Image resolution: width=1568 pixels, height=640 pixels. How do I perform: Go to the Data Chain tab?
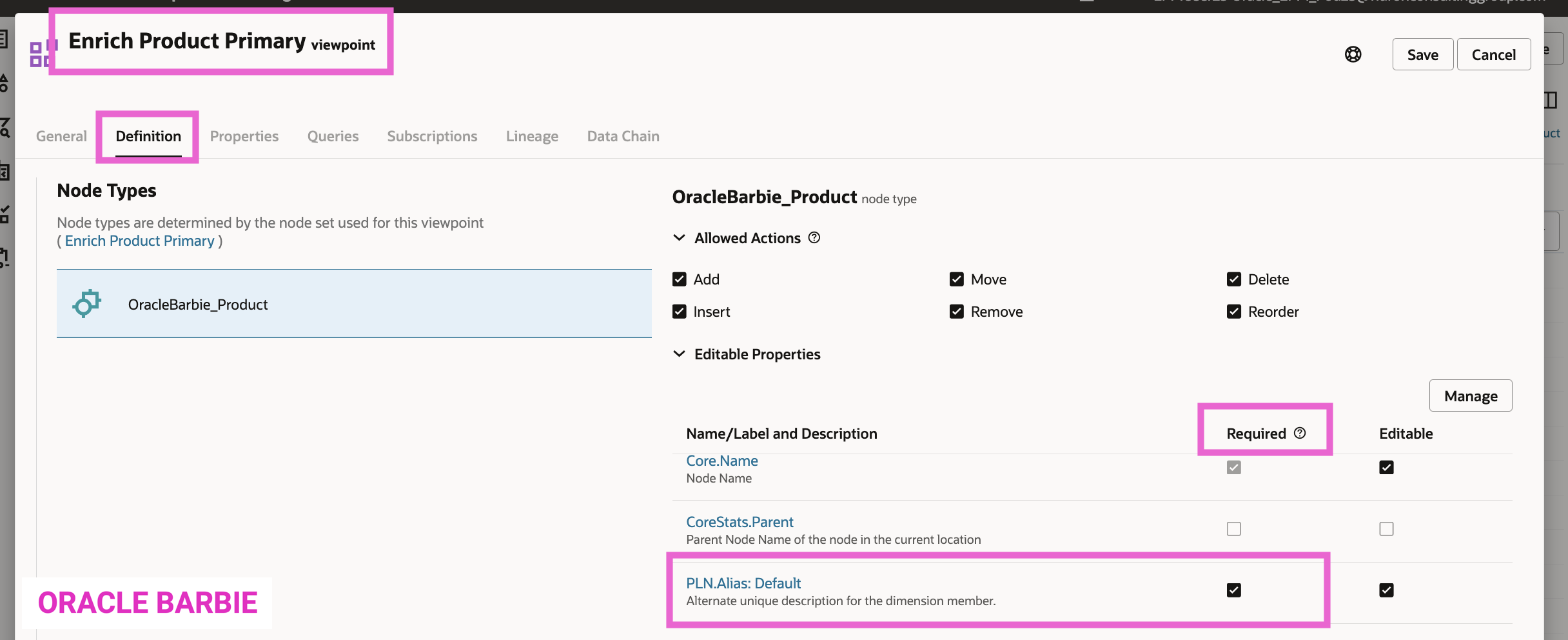pyautogui.click(x=623, y=136)
